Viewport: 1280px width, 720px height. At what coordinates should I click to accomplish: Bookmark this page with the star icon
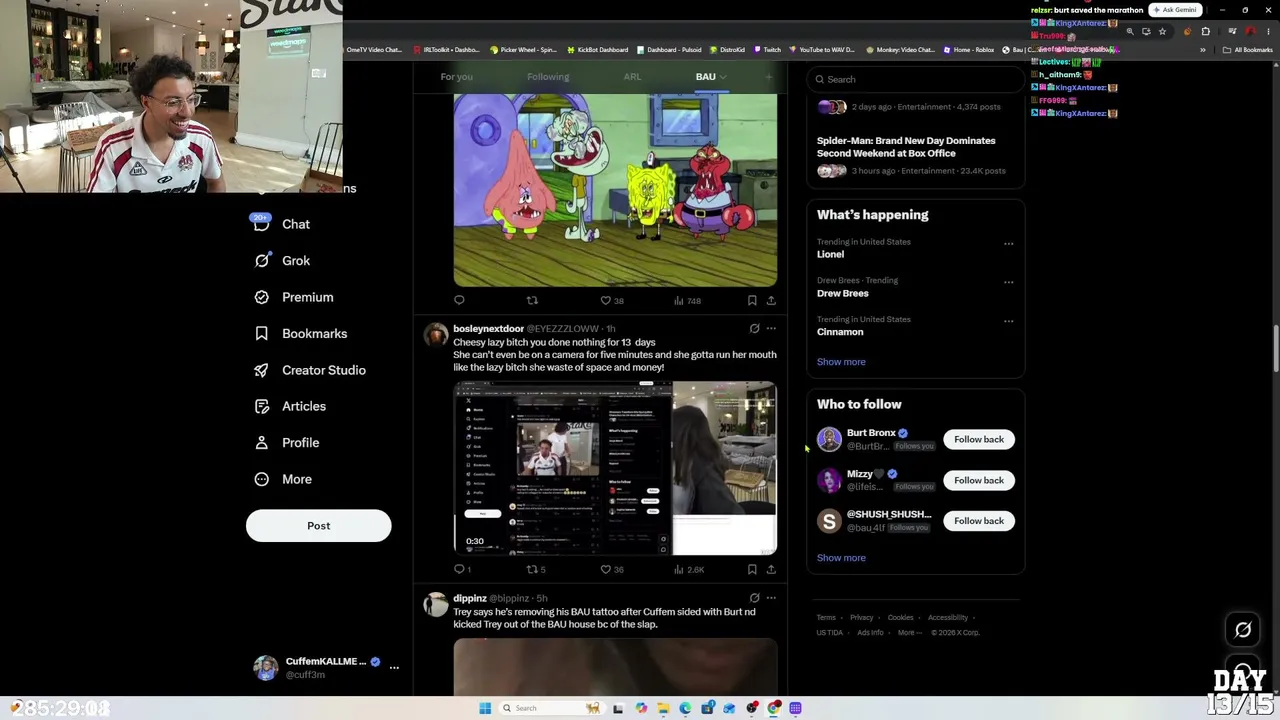click(1162, 31)
